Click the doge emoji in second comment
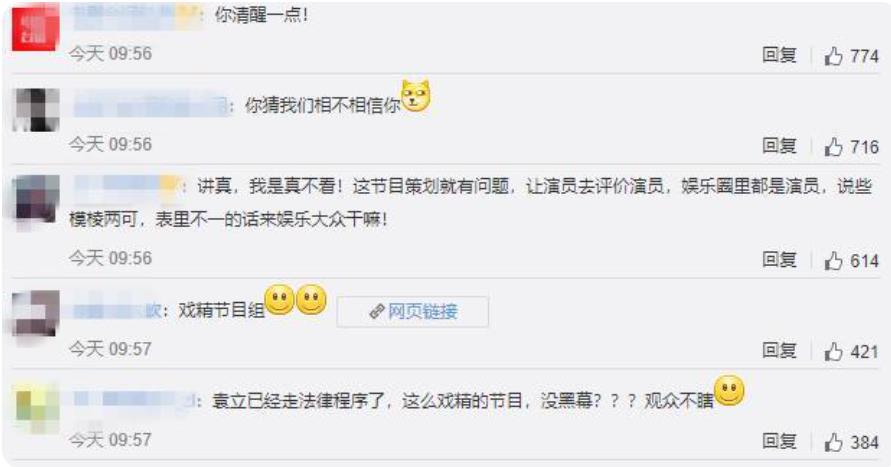Viewport: 891px width, 467px height. pos(415,95)
